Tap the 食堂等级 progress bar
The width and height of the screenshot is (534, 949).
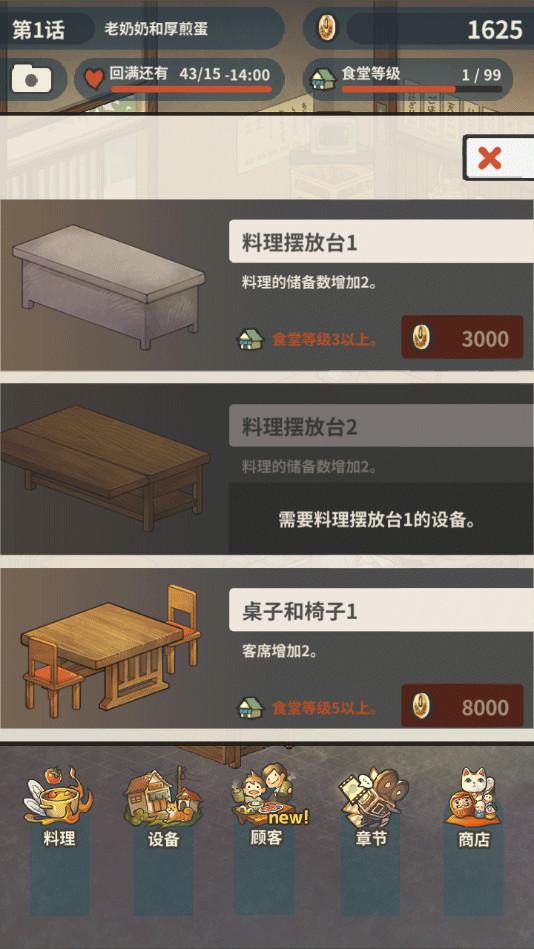point(421,89)
